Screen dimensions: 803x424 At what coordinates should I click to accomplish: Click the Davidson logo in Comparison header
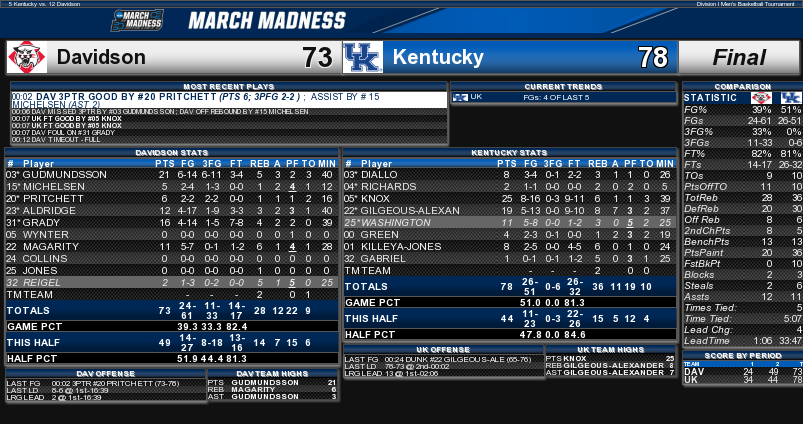[761, 98]
